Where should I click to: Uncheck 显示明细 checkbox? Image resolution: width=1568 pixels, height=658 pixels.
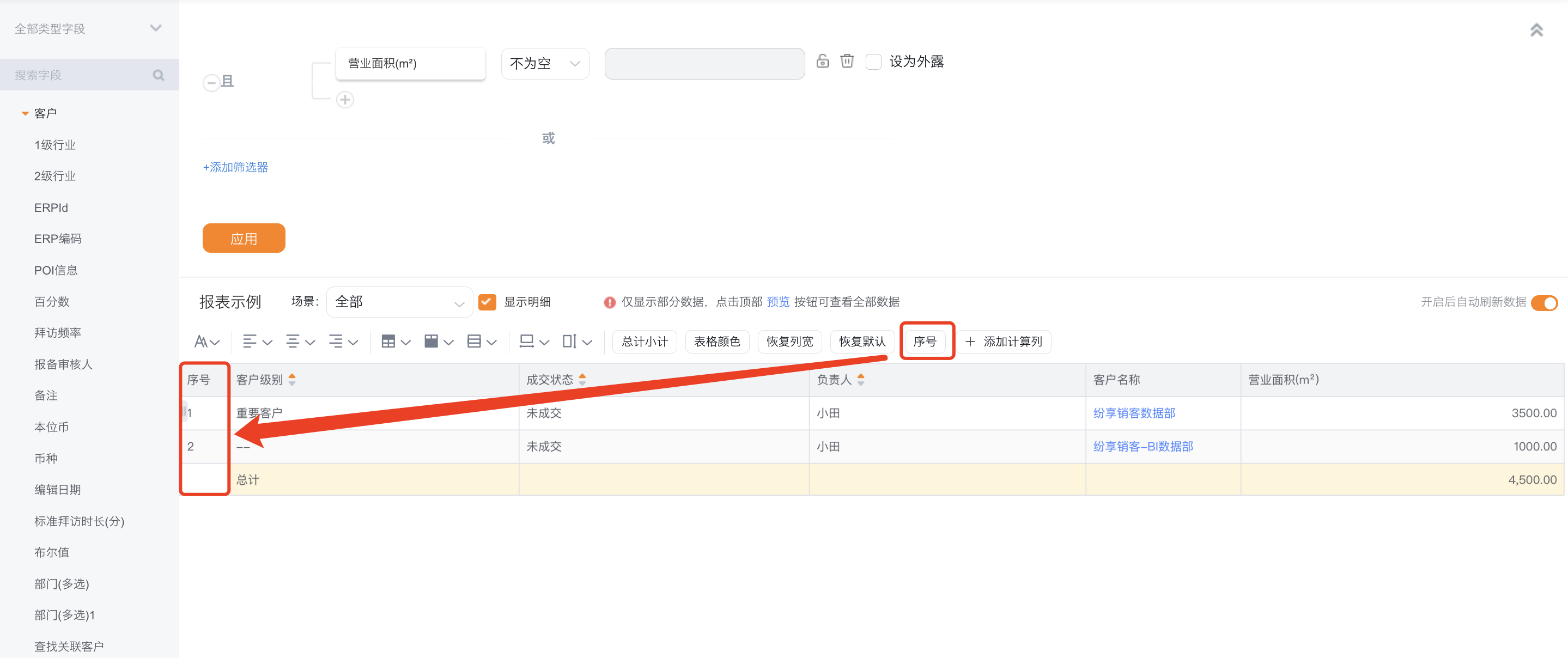click(488, 302)
